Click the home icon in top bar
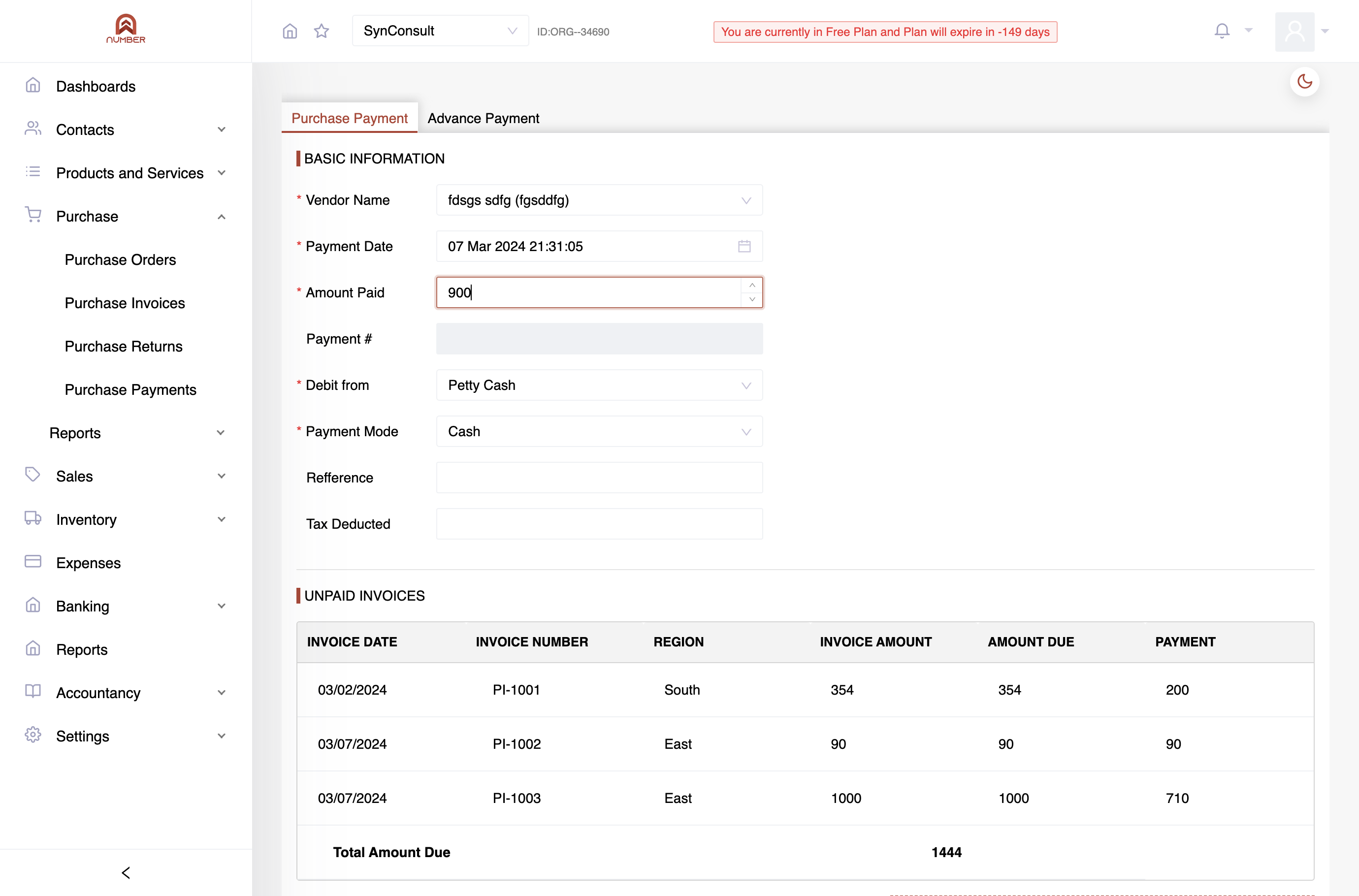 tap(290, 31)
